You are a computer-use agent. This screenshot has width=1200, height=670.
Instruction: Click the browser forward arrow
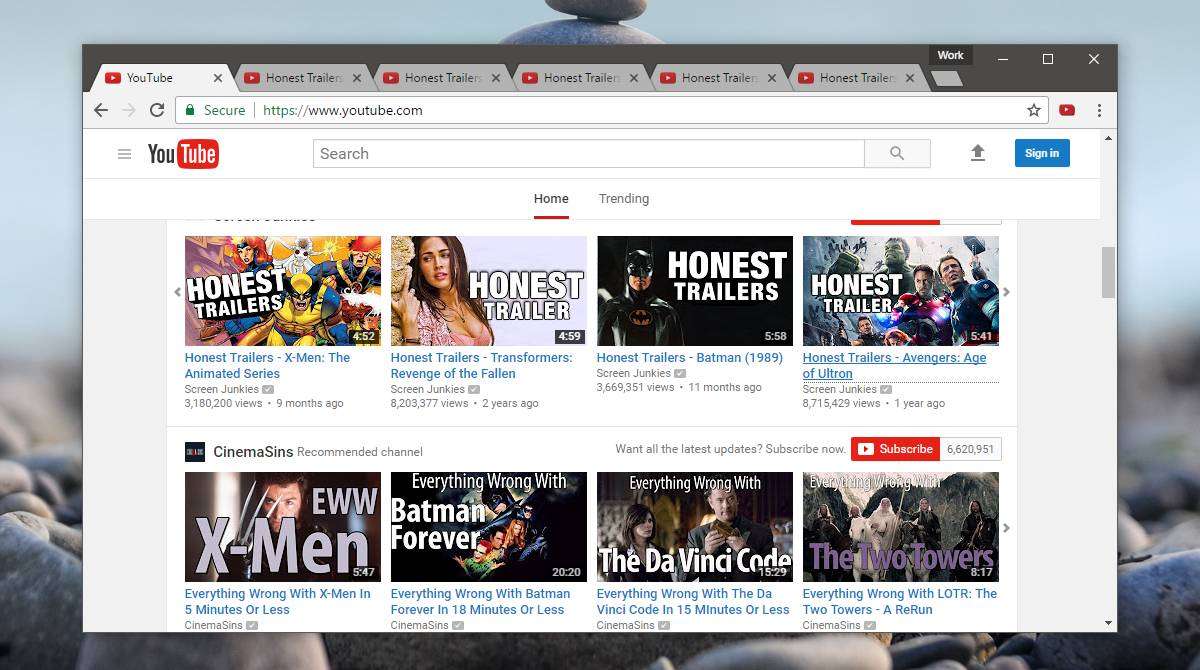point(128,110)
